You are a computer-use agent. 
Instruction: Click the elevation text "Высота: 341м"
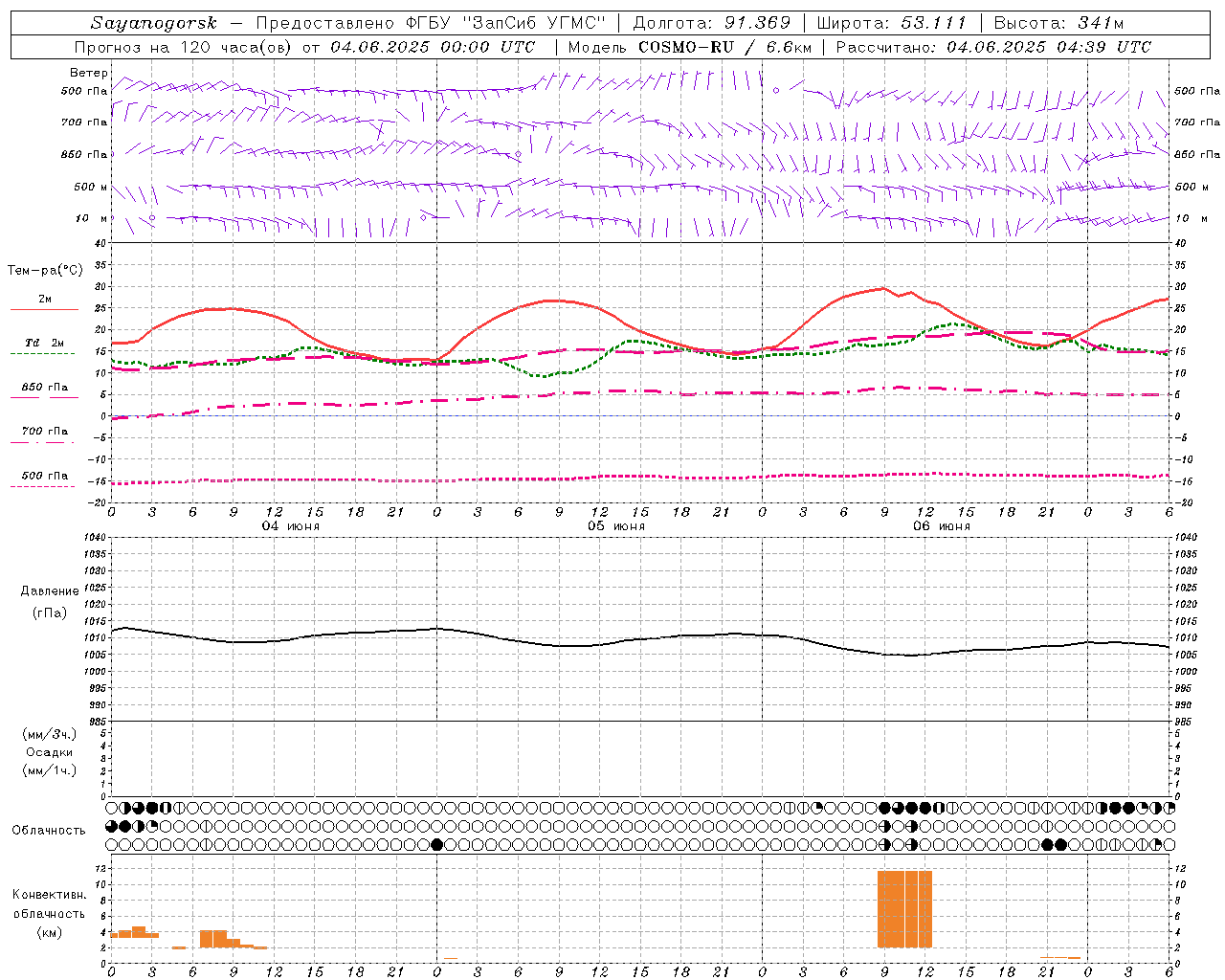[1059, 23]
